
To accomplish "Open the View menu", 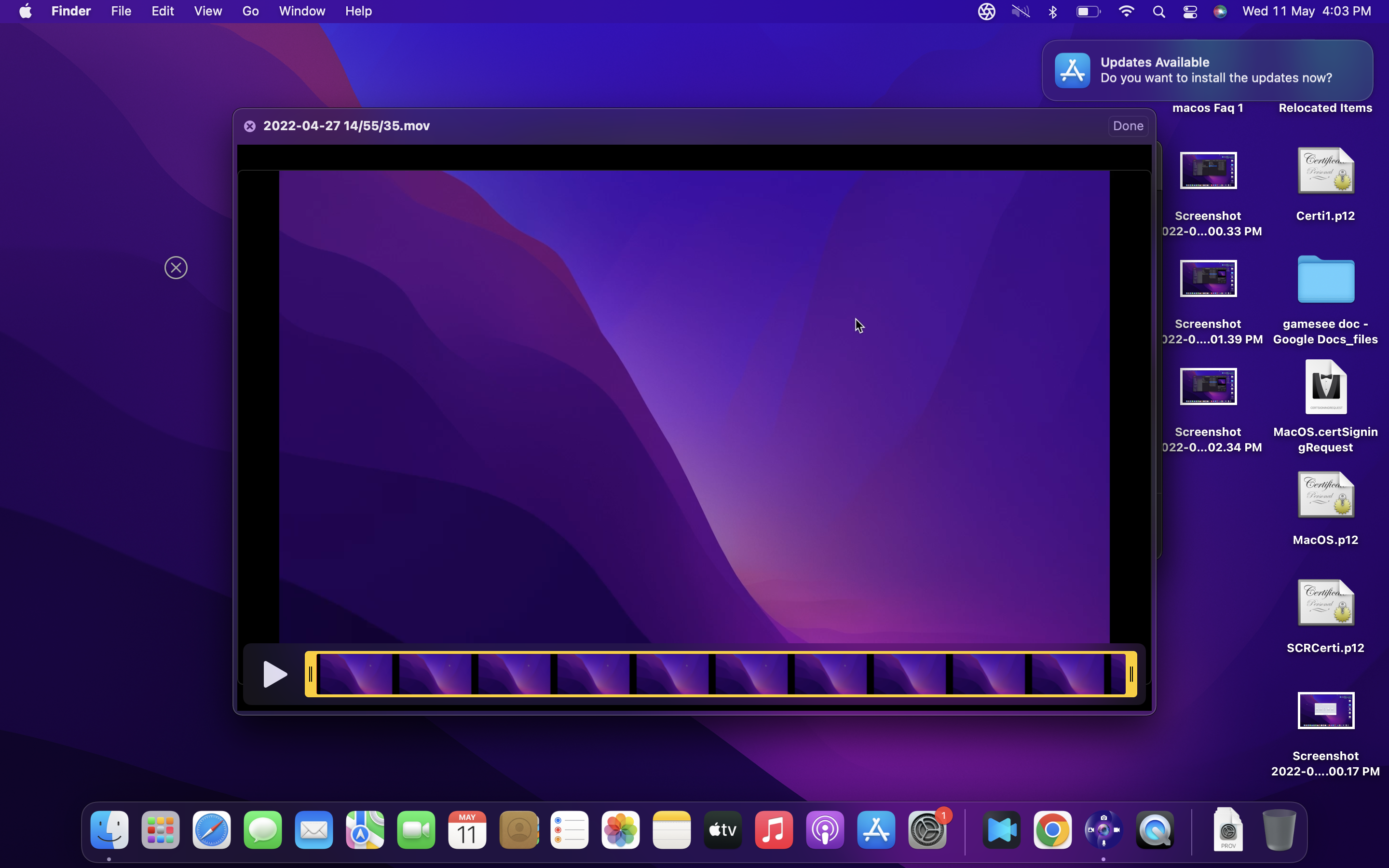I will pos(208,11).
